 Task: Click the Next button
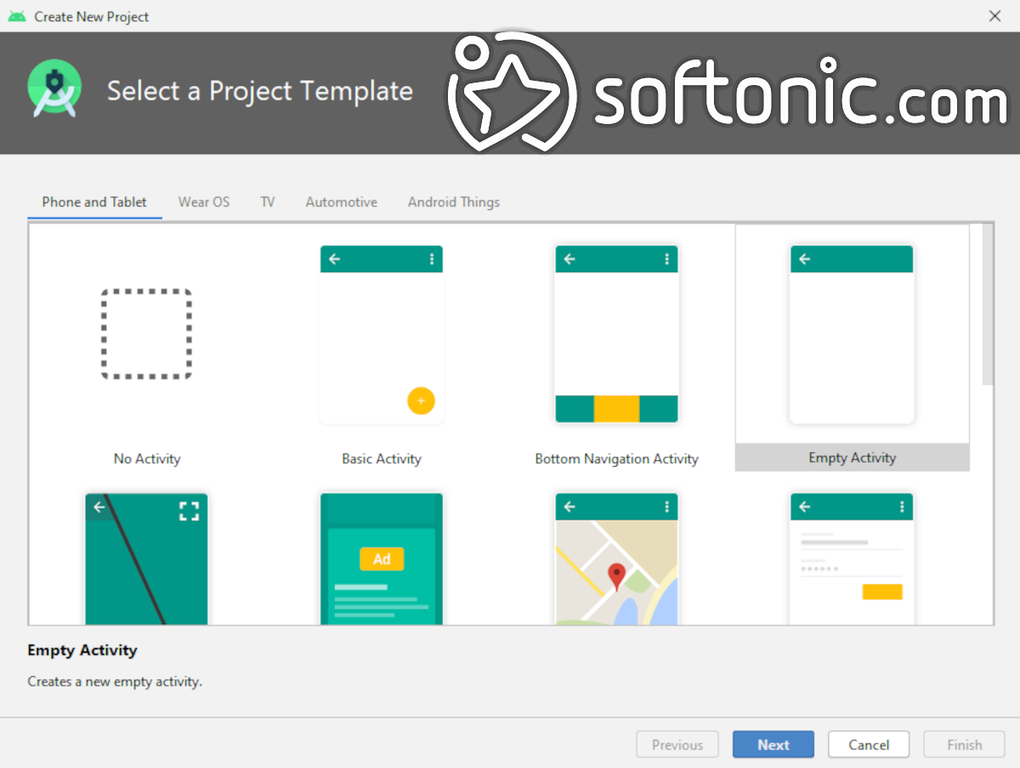pos(773,745)
